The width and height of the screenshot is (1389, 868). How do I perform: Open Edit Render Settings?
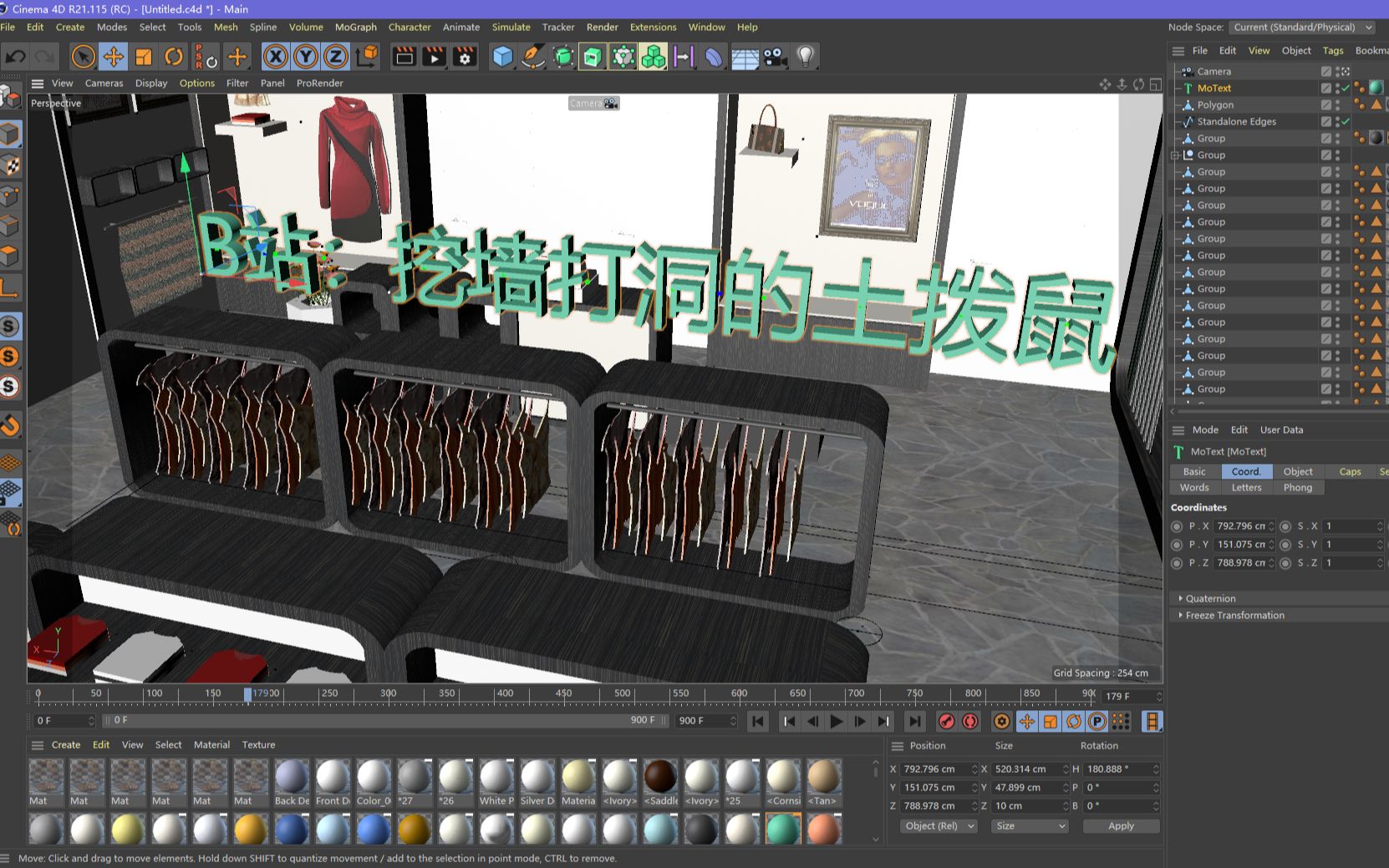465,56
